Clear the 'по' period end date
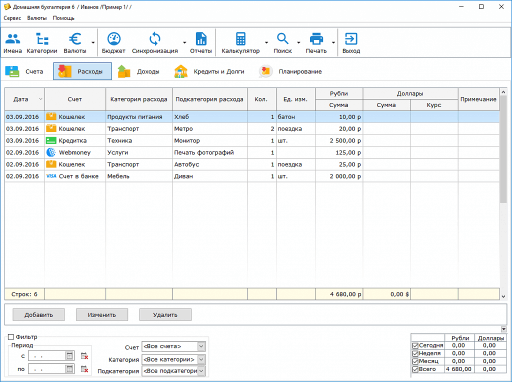 [x=85, y=369]
